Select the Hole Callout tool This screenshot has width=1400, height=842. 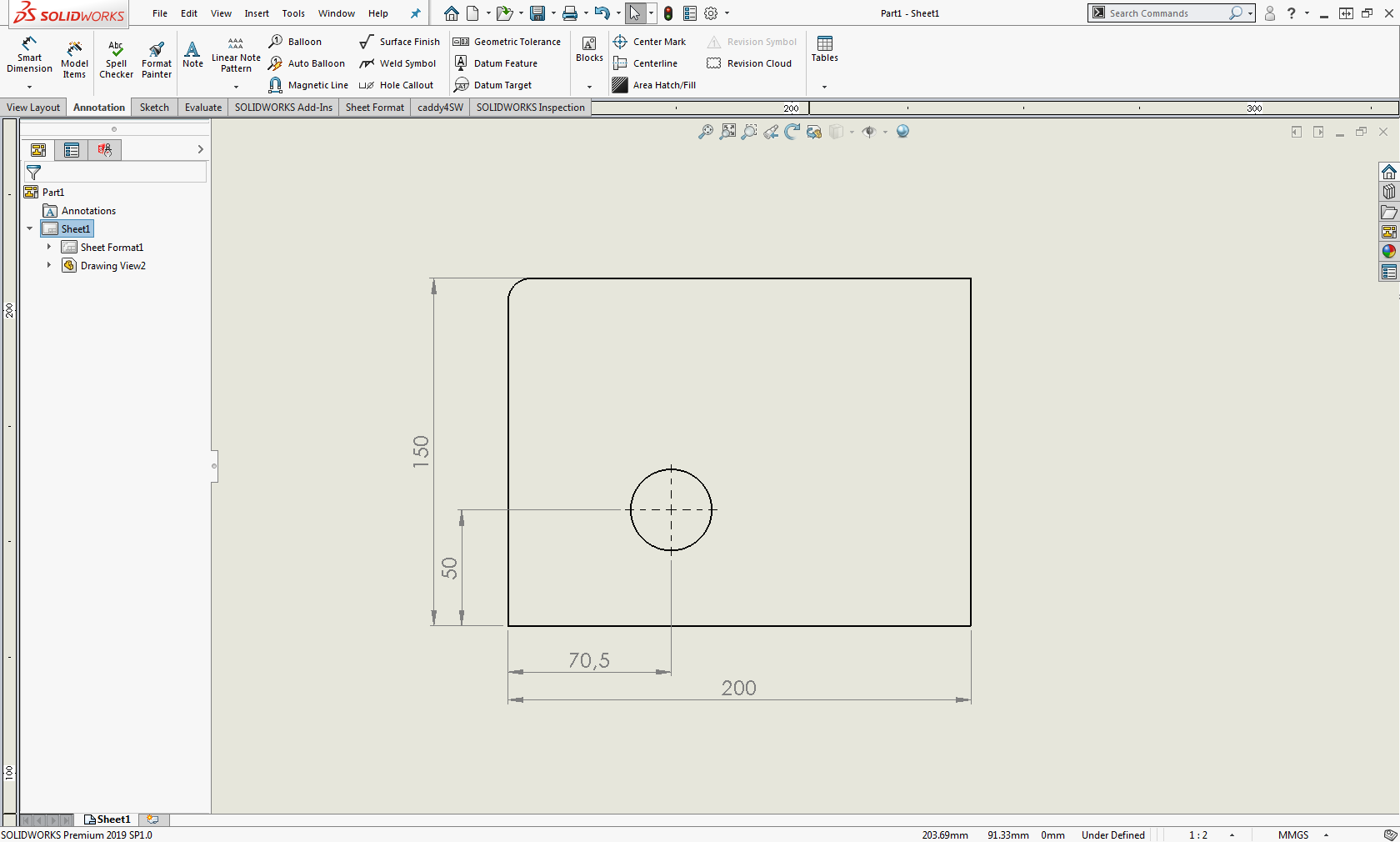(397, 85)
